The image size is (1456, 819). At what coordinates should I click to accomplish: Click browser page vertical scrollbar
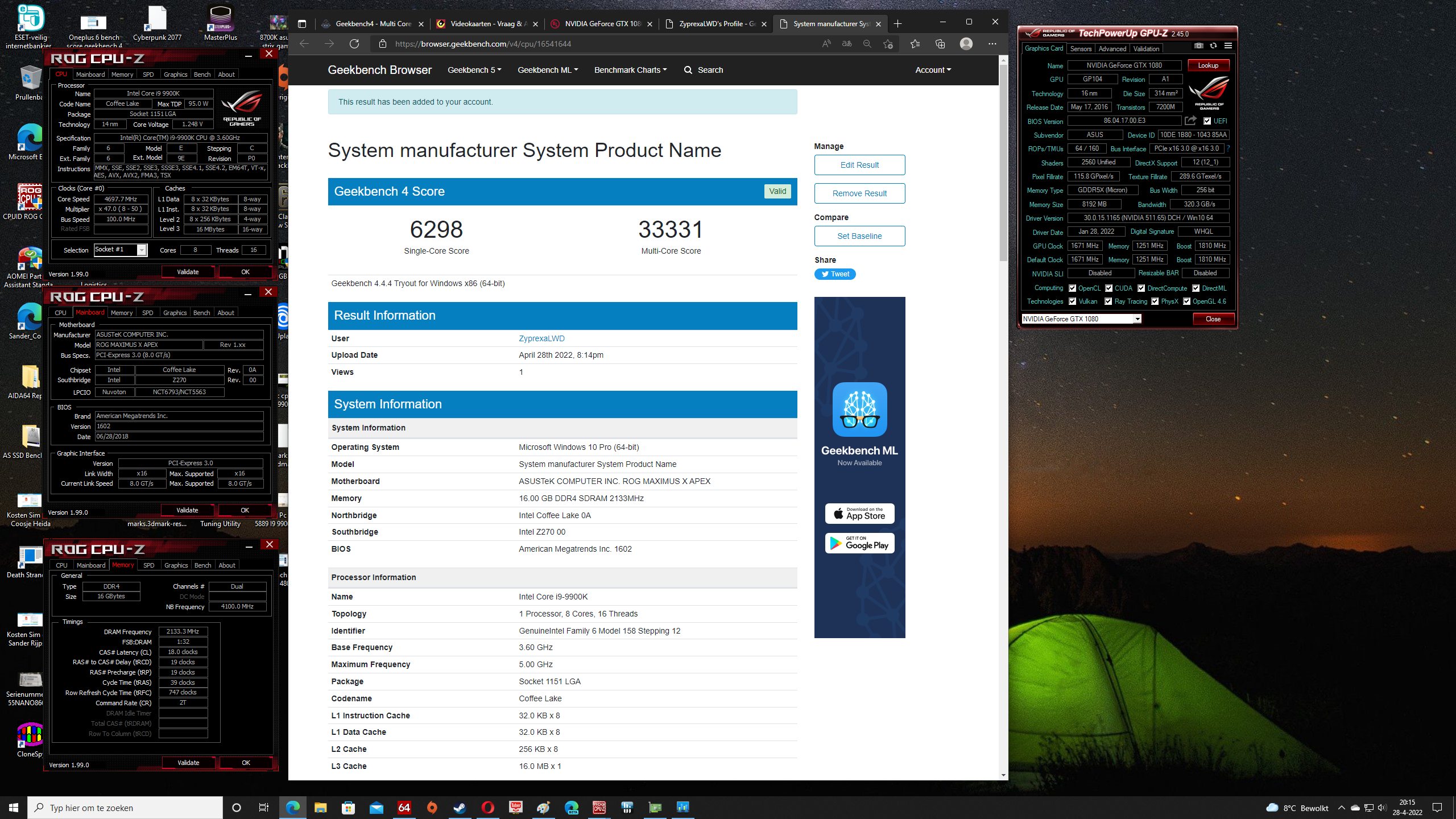[1003, 162]
